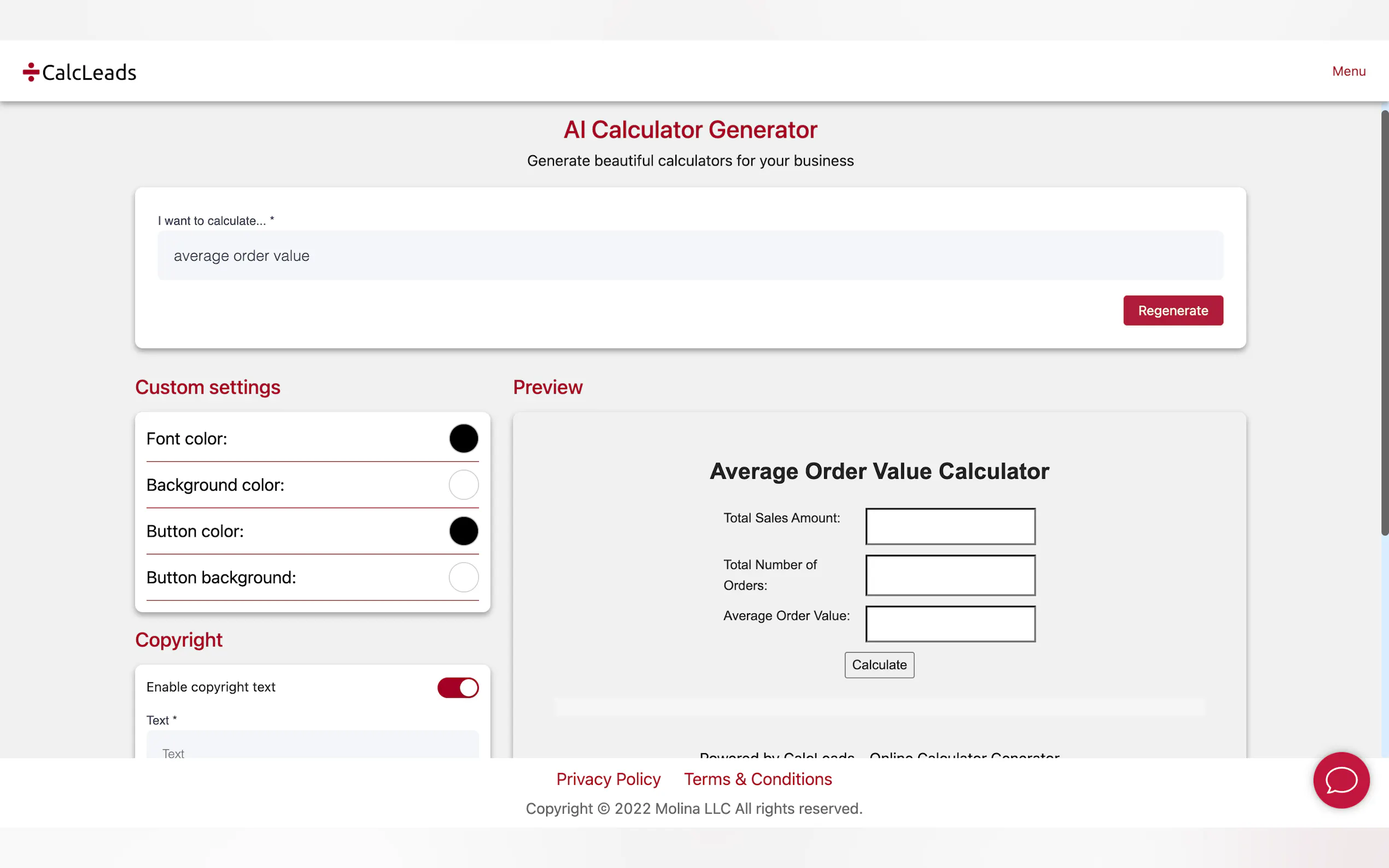Open the chat support bubble
Screen dimensions: 1389x868
(x=1341, y=779)
